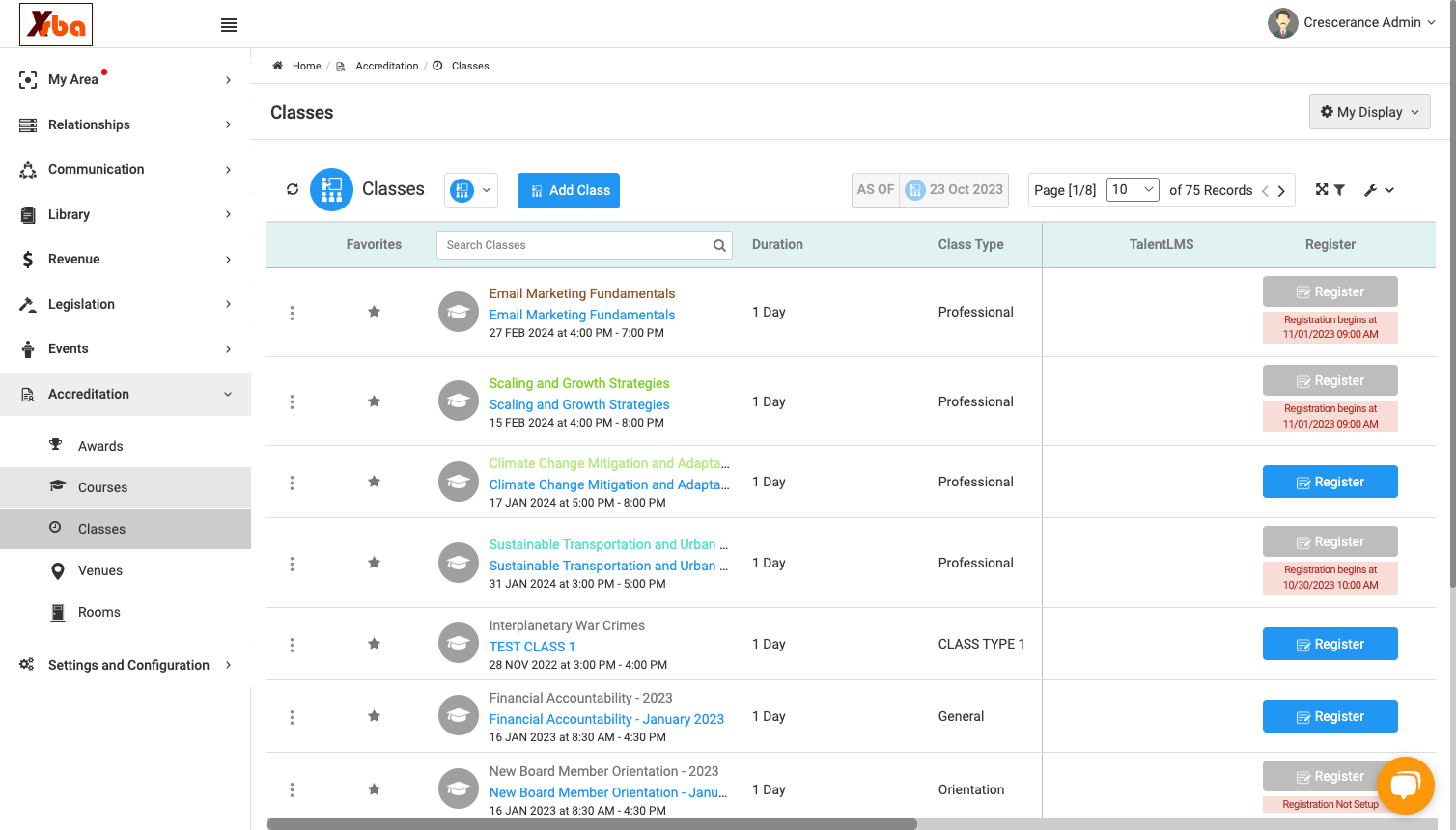The height and width of the screenshot is (830, 1456).
Task: Refresh the Classes list
Action: pyautogui.click(x=293, y=189)
